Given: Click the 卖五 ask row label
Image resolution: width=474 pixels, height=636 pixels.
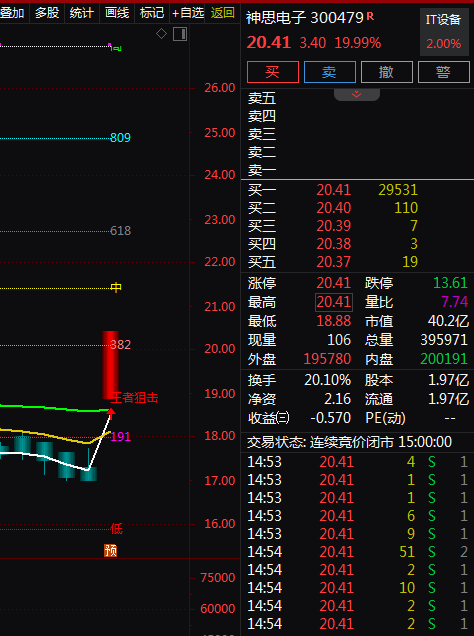Looking at the screenshot, I should (x=262, y=98).
